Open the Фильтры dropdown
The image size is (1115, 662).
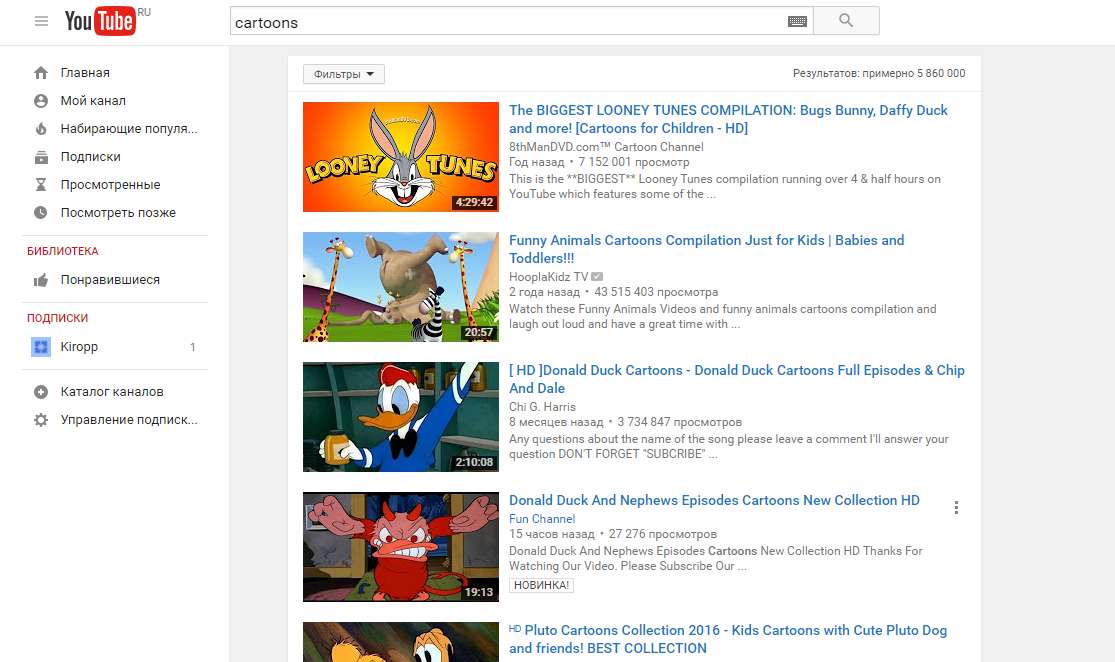click(343, 74)
